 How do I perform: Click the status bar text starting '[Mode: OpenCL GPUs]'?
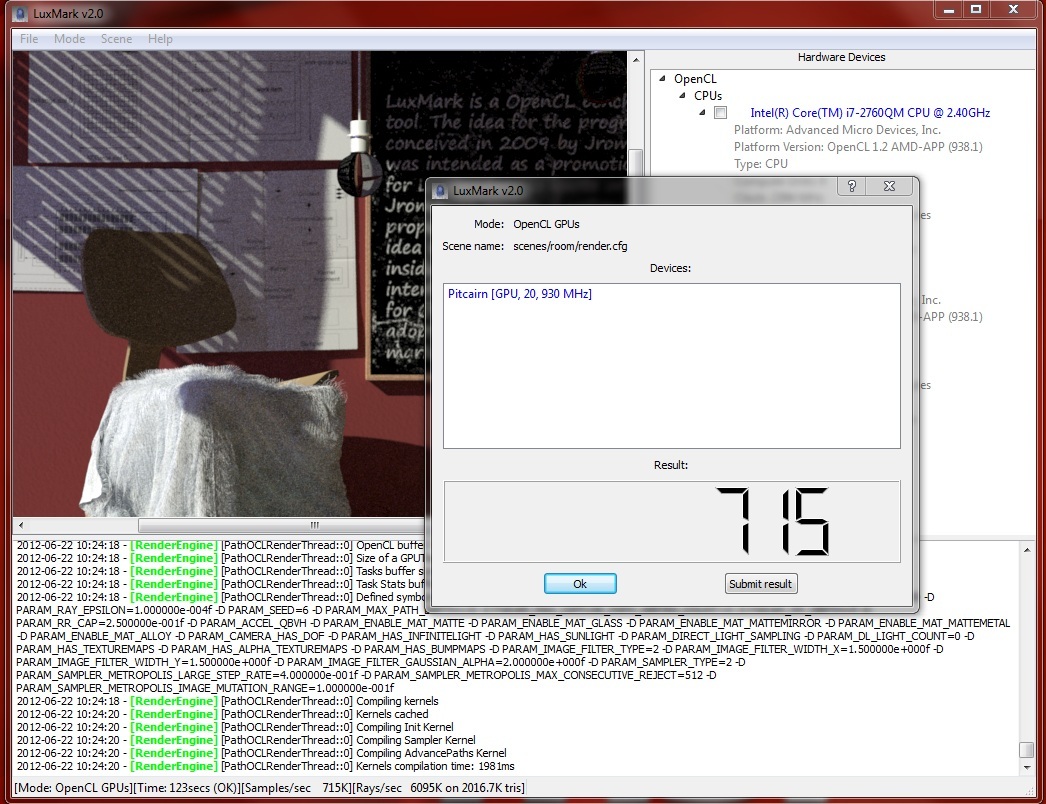(270, 788)
